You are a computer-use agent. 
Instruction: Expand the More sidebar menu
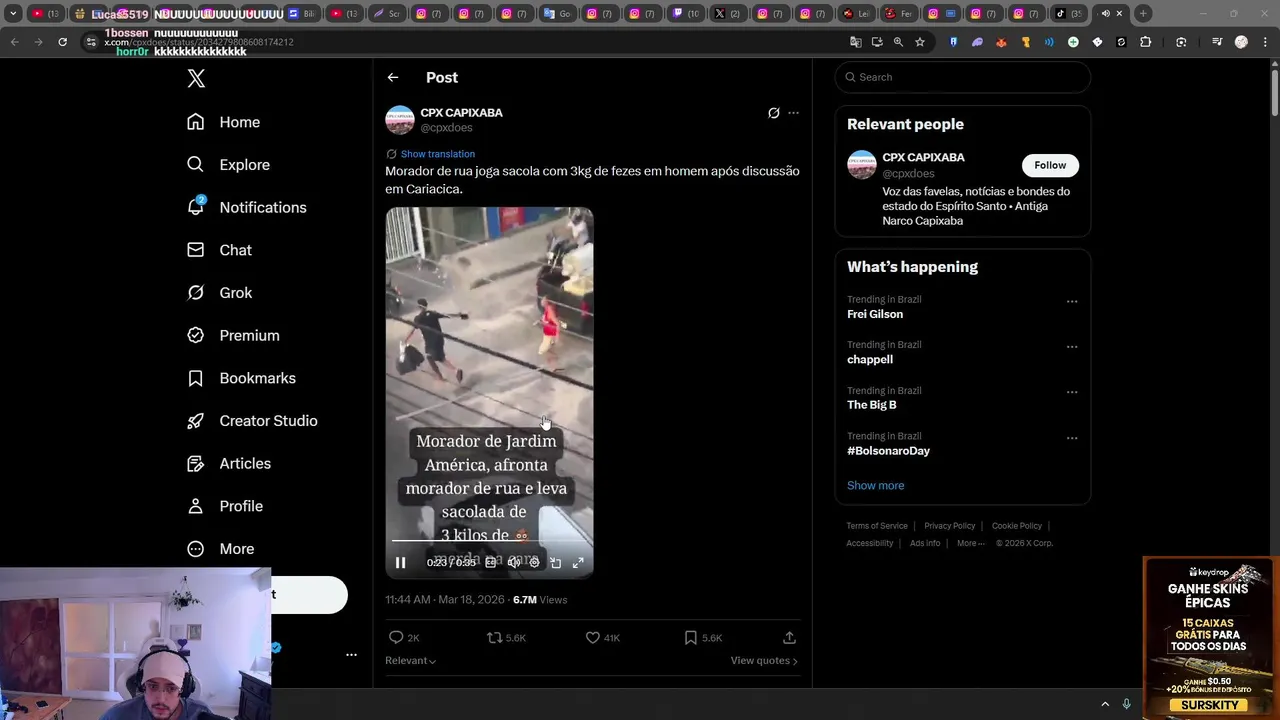(221, 549)
